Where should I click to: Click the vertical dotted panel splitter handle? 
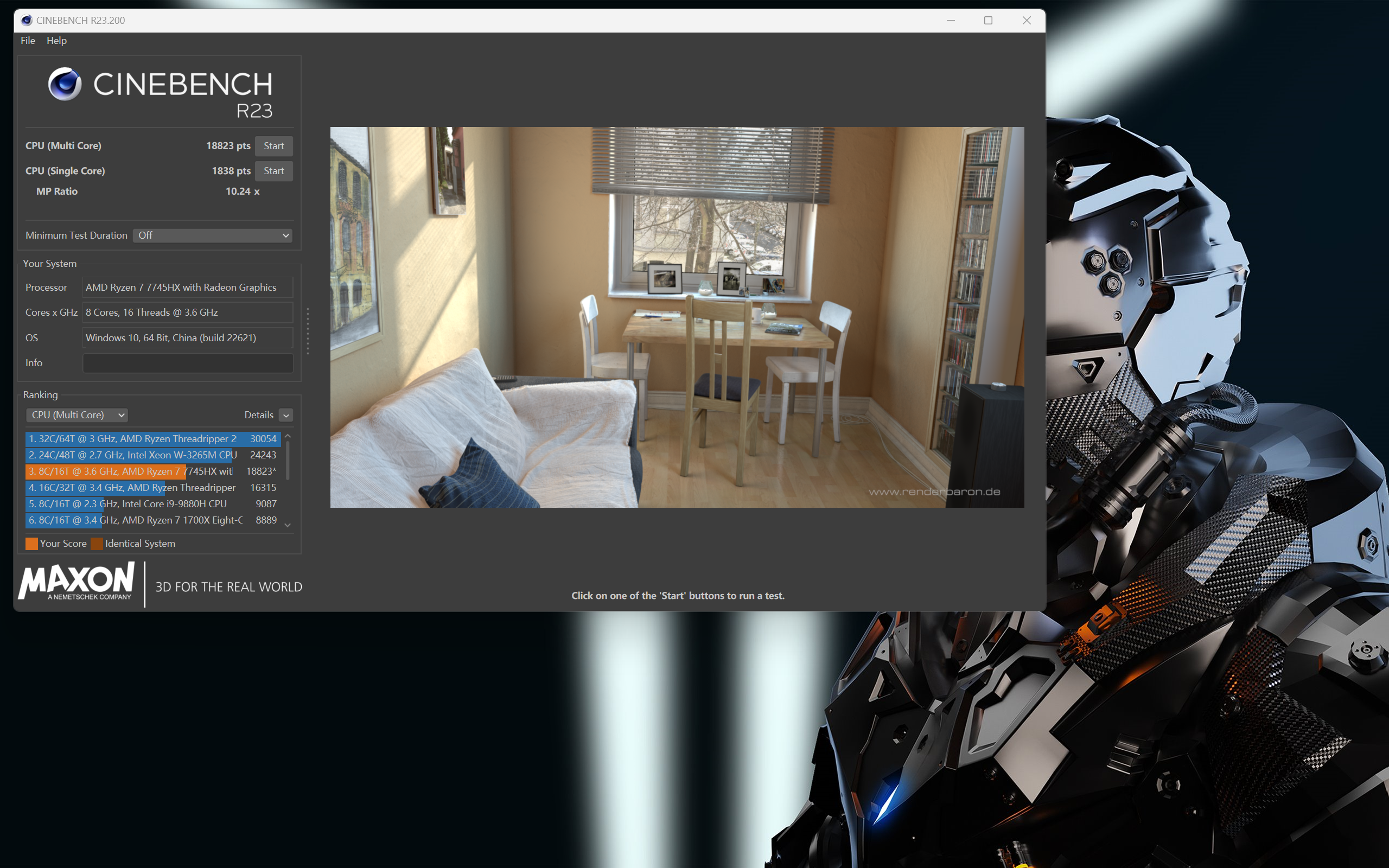308,331
